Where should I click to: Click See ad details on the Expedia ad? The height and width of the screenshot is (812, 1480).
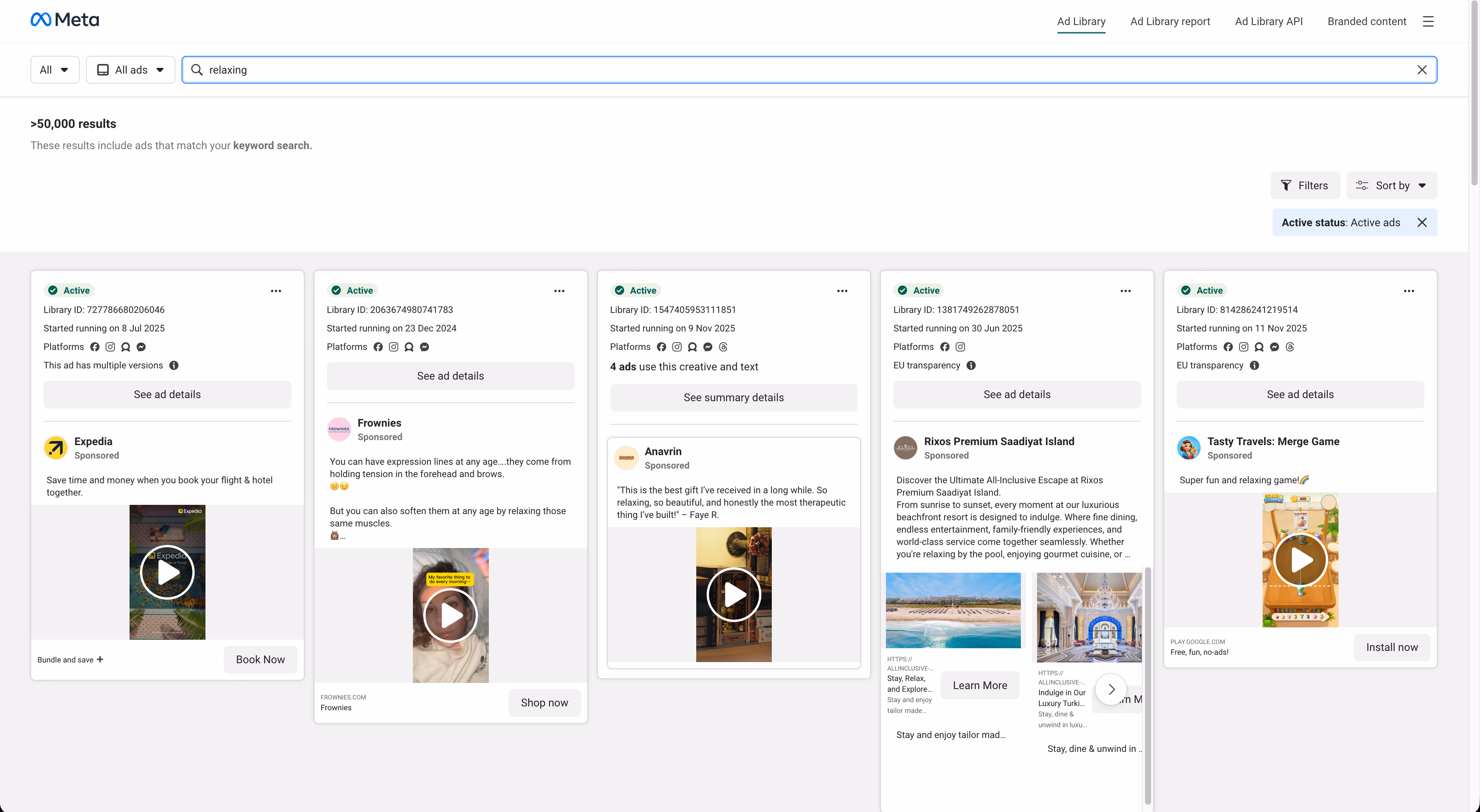click(167, 395)
